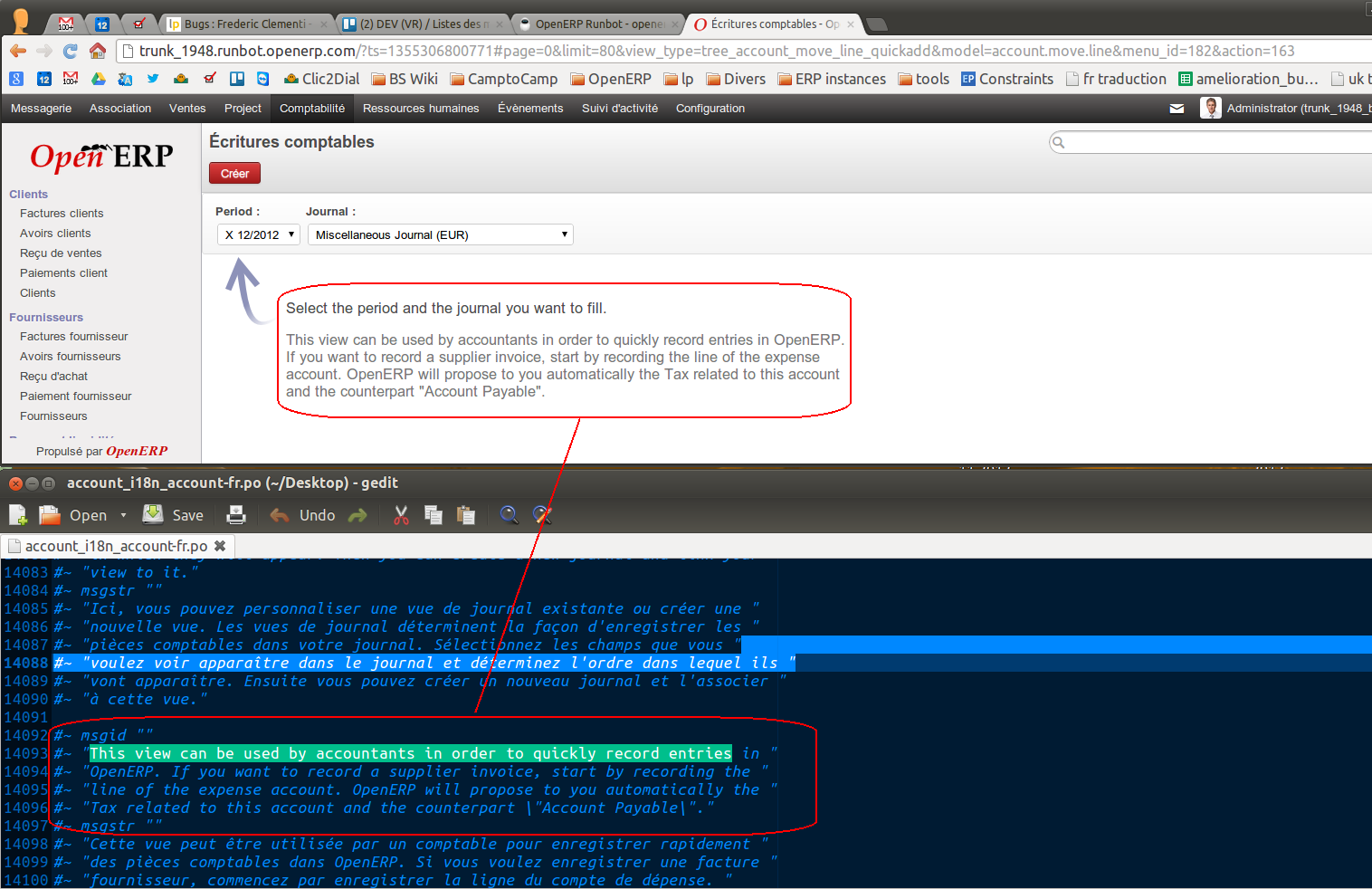This screenshot has height=889, width=1372.
Task: Open the OpenERP mail envelope icon
Action: point(1177,109)
